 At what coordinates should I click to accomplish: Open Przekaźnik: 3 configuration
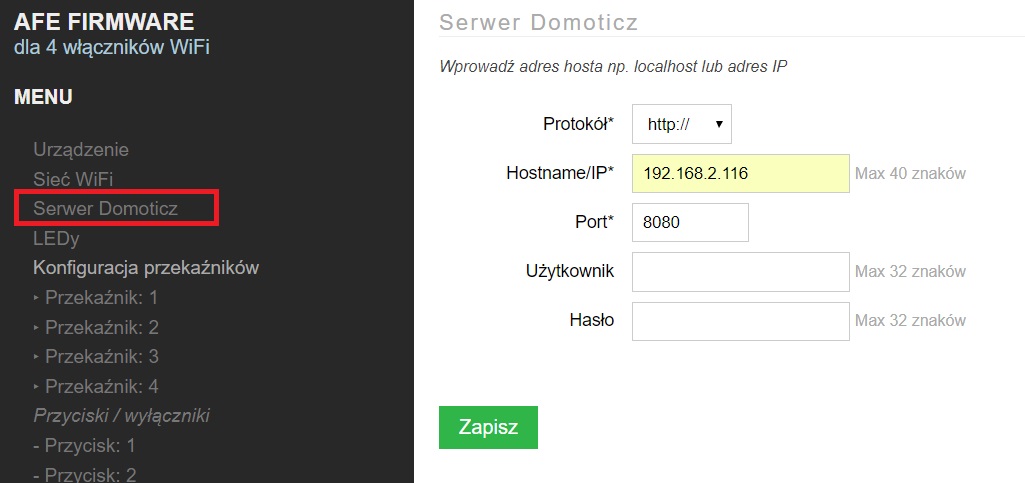[101, 357]
